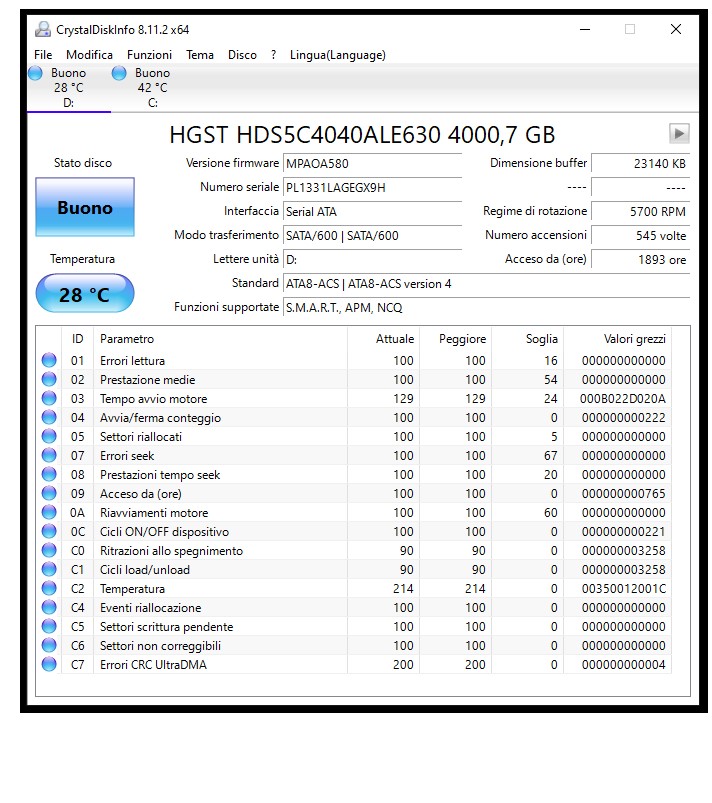Click the Peggiore column header
712x803 pixels.
[455, 339]
